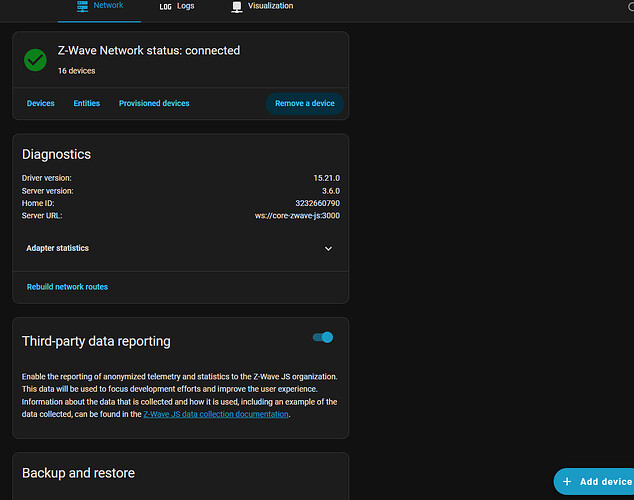
Task: Click the Backup and restore heading
Action: 78,473
